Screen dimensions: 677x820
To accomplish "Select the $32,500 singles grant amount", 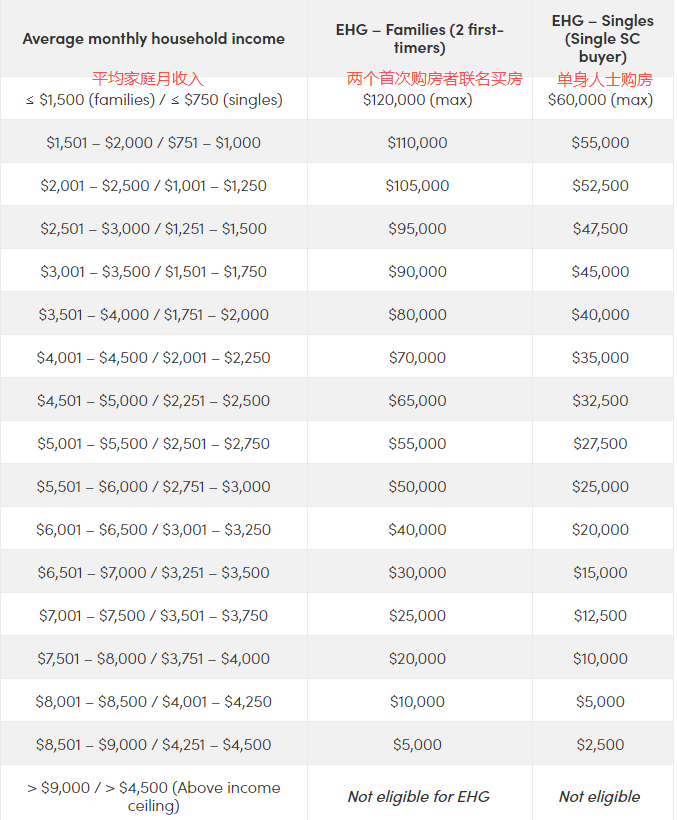I will [600, 401].
